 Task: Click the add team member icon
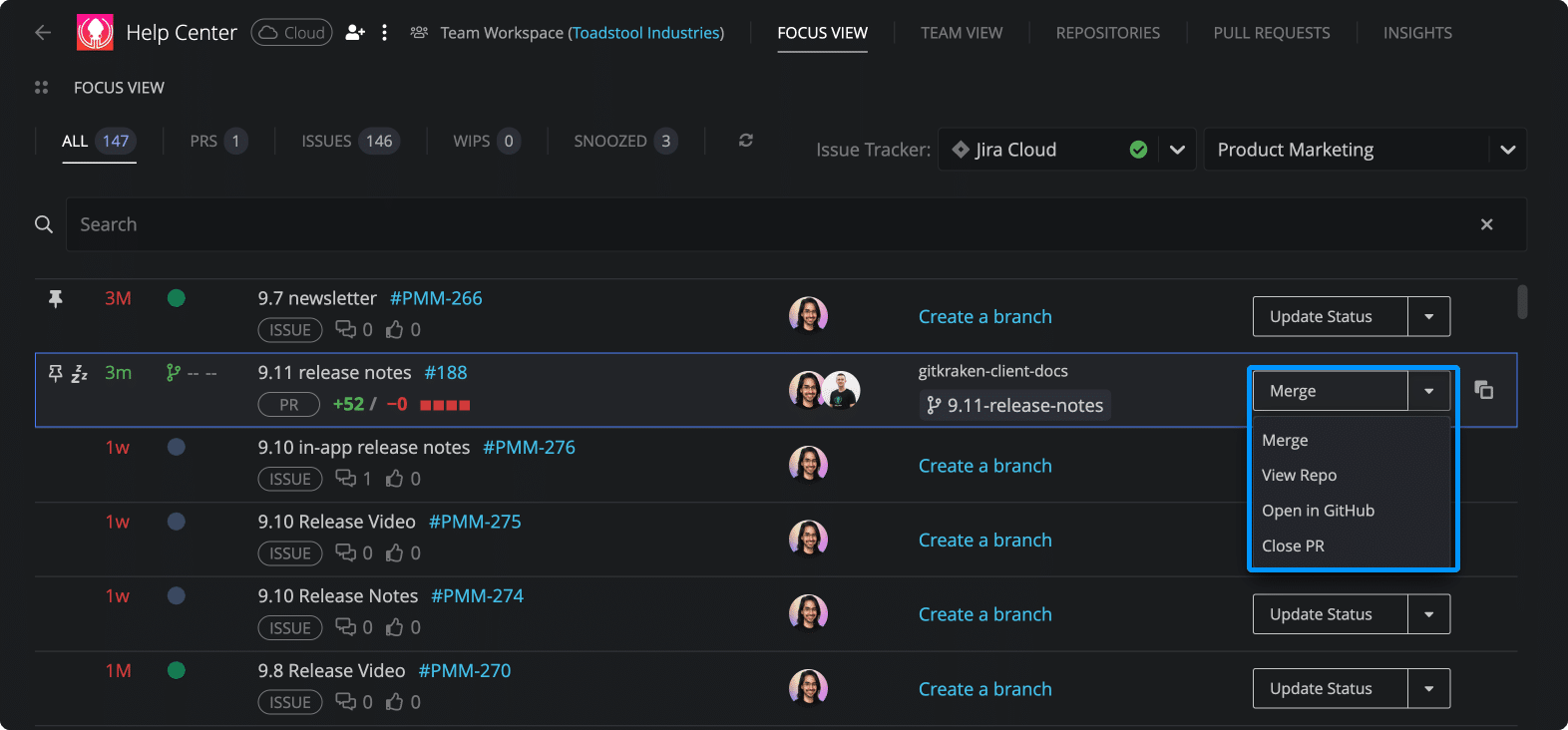355,33
